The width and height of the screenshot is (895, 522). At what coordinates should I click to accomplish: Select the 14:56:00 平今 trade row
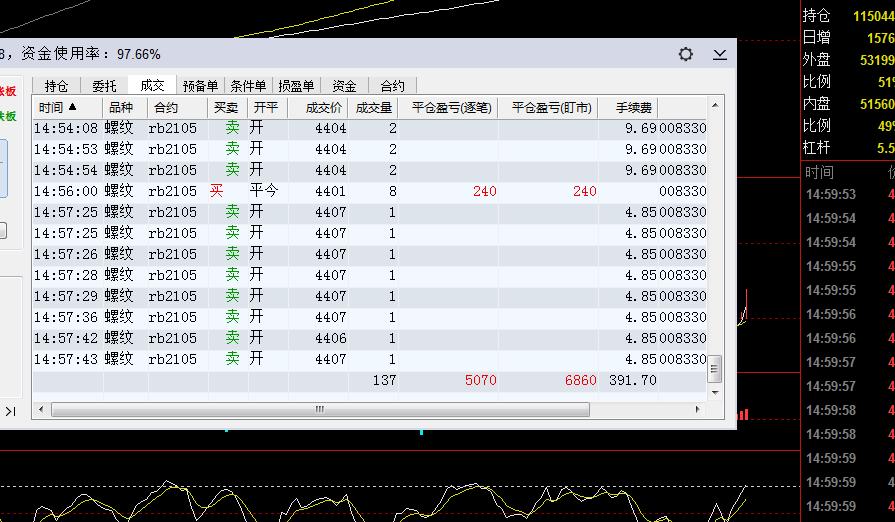click(x=370, y=191)
